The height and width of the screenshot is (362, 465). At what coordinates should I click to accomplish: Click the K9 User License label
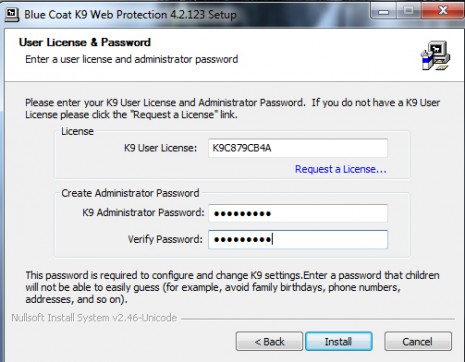coord(160,148)
